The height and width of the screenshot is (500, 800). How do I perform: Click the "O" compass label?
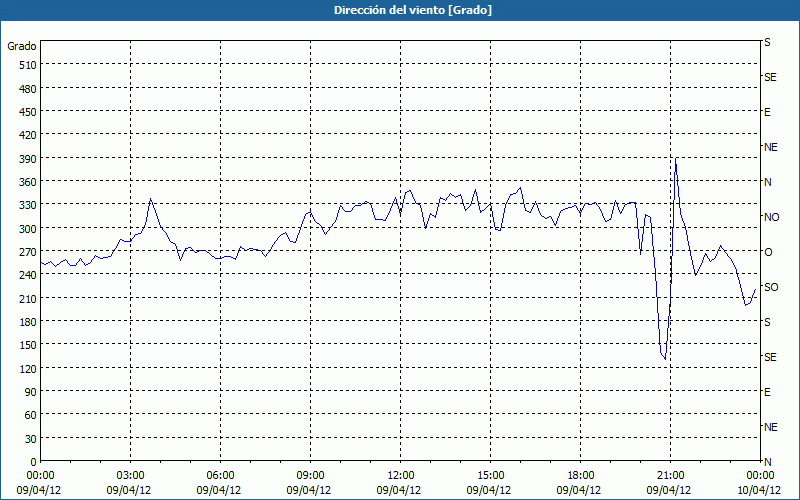coord(768,252)
